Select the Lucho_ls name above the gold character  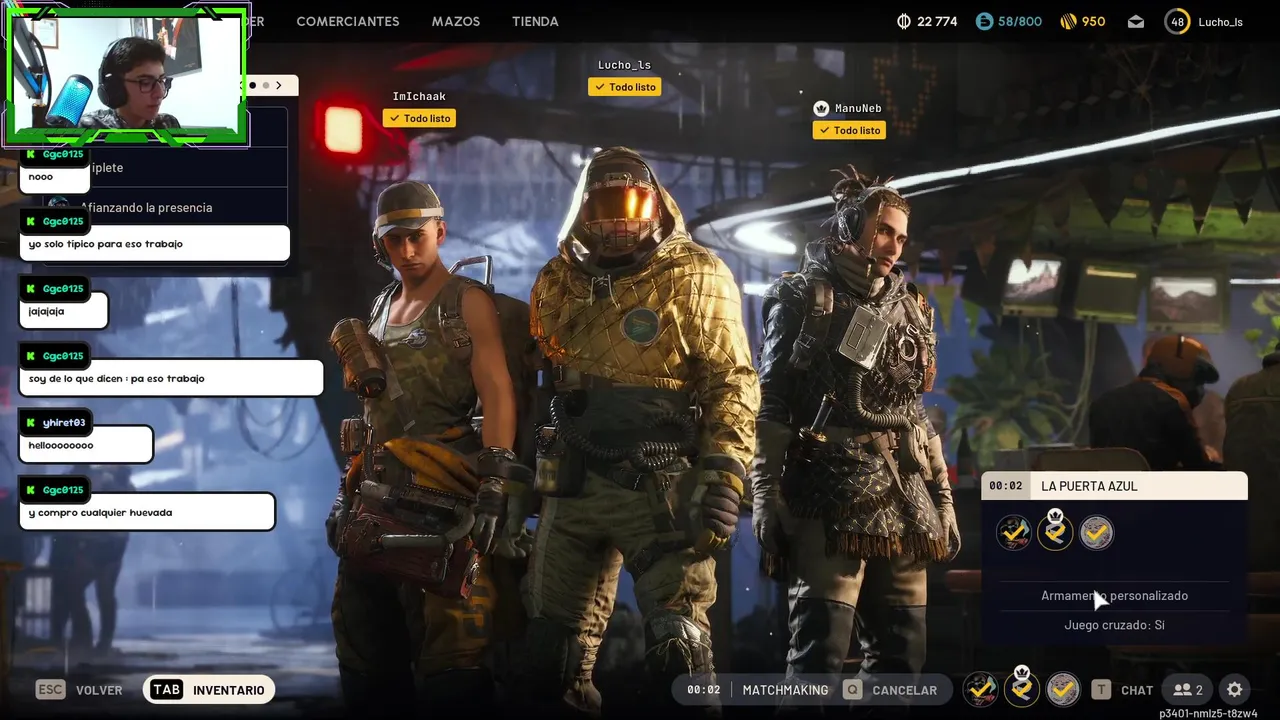click(624, 65)
